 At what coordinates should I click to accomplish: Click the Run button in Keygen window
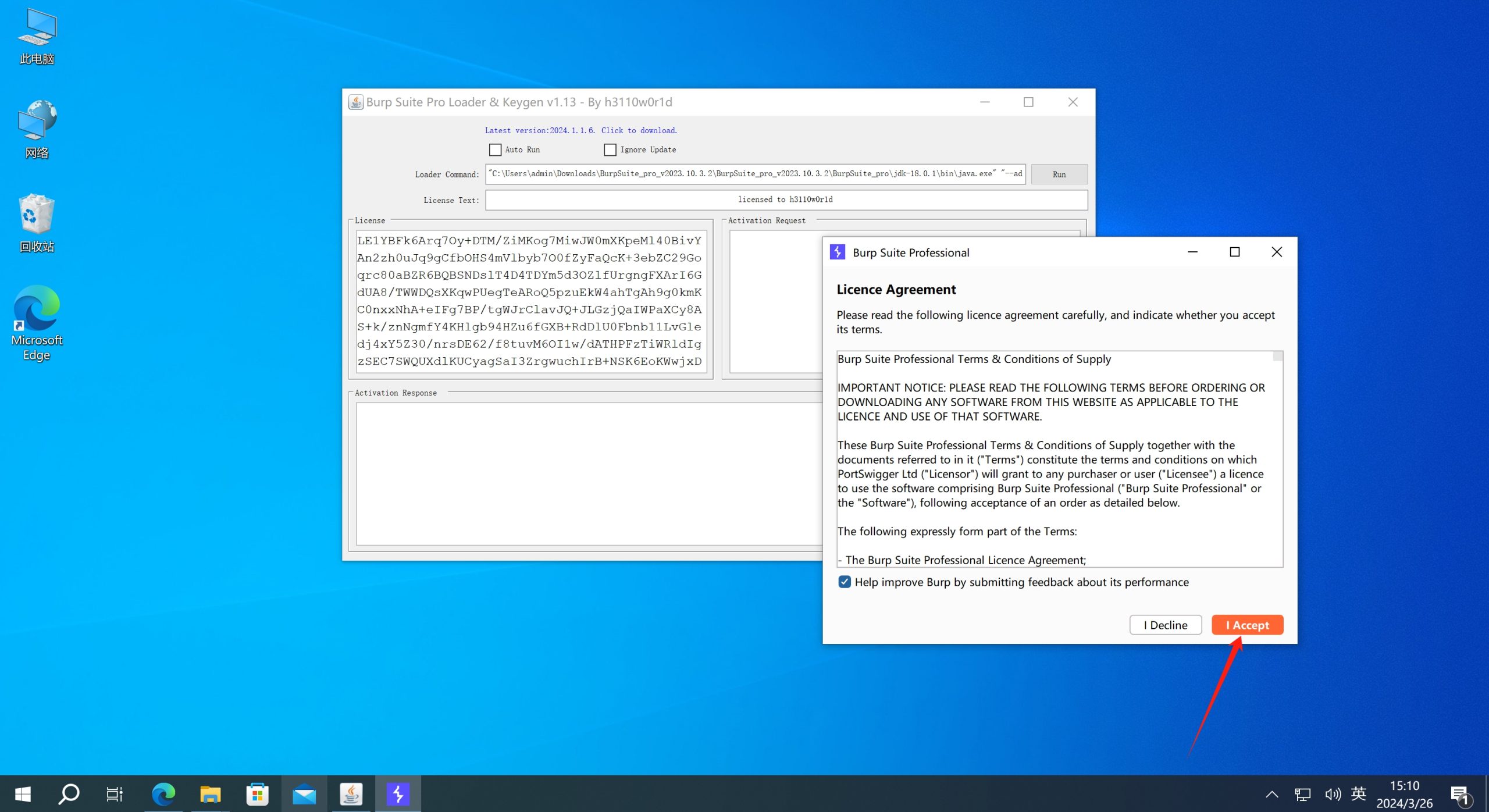1059,174
